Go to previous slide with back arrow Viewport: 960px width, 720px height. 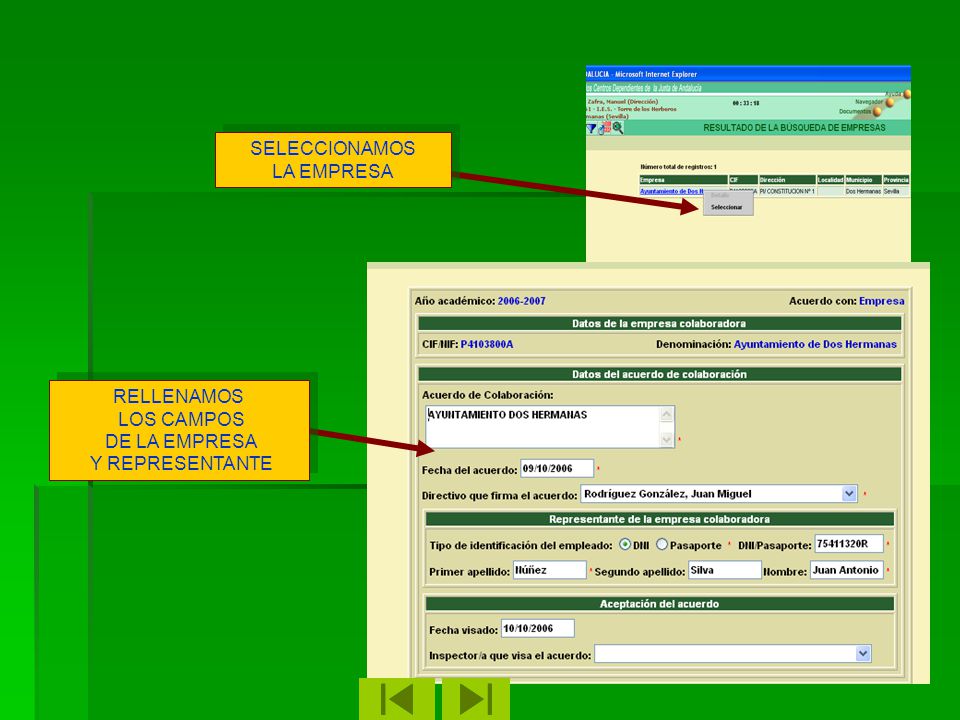tap(397, 699)
